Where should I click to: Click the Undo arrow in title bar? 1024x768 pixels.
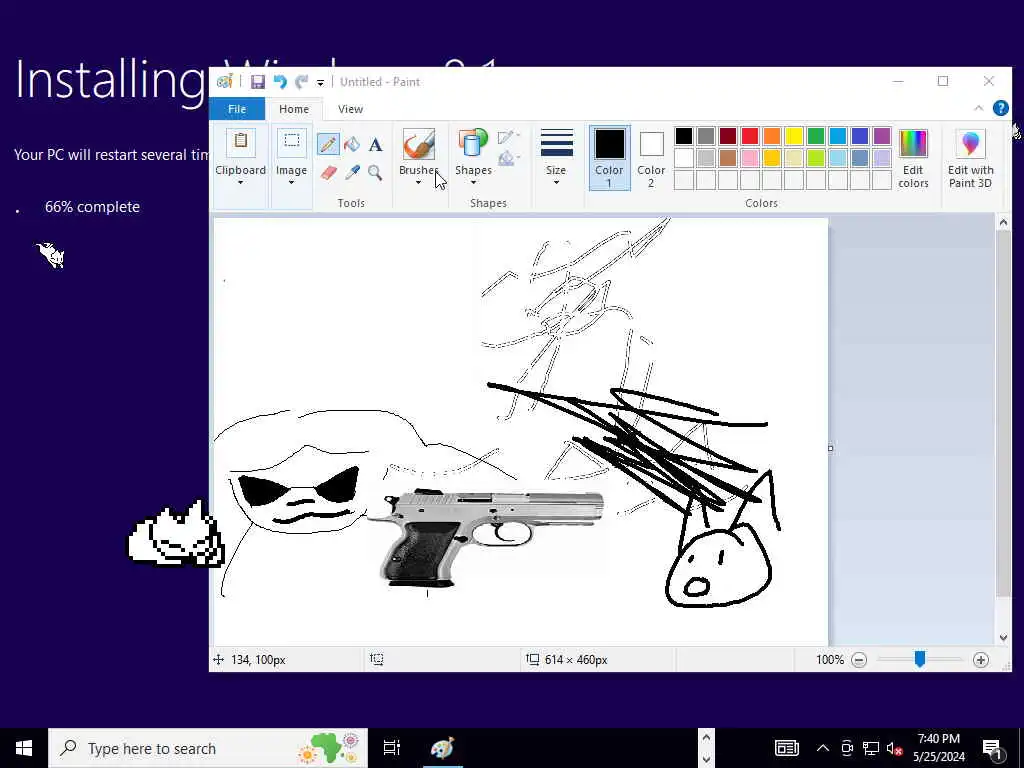pyautogui.click(x=280, y=82)
